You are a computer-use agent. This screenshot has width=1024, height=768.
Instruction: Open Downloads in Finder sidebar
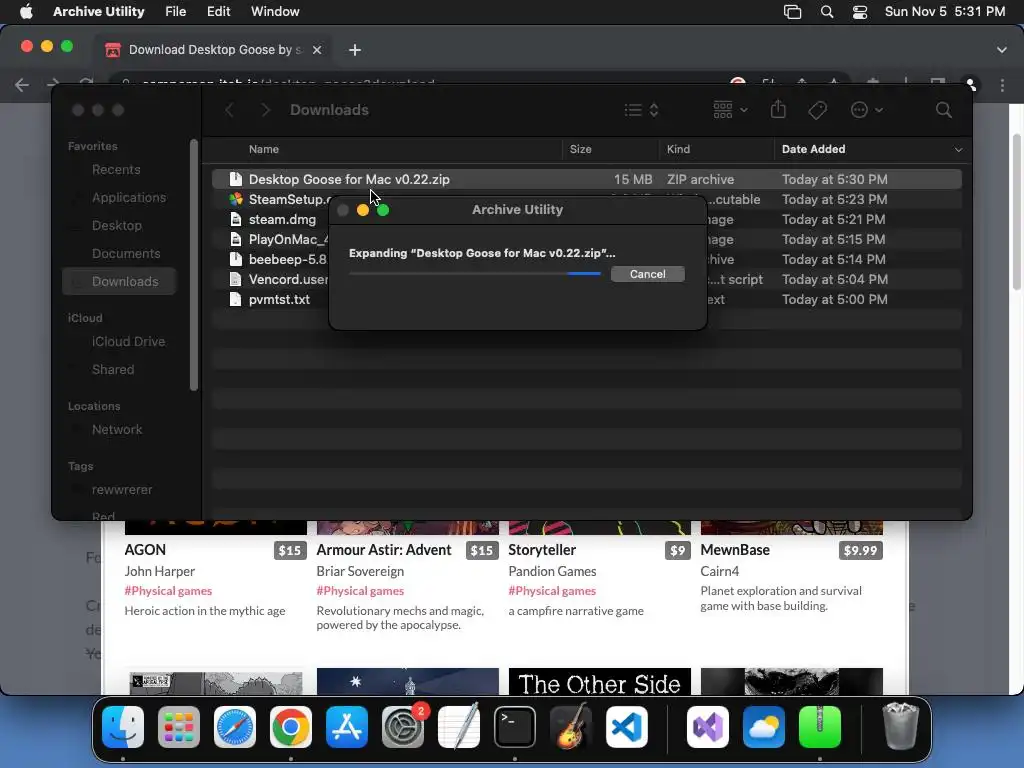pyautogui.click(x=120, y=281)
